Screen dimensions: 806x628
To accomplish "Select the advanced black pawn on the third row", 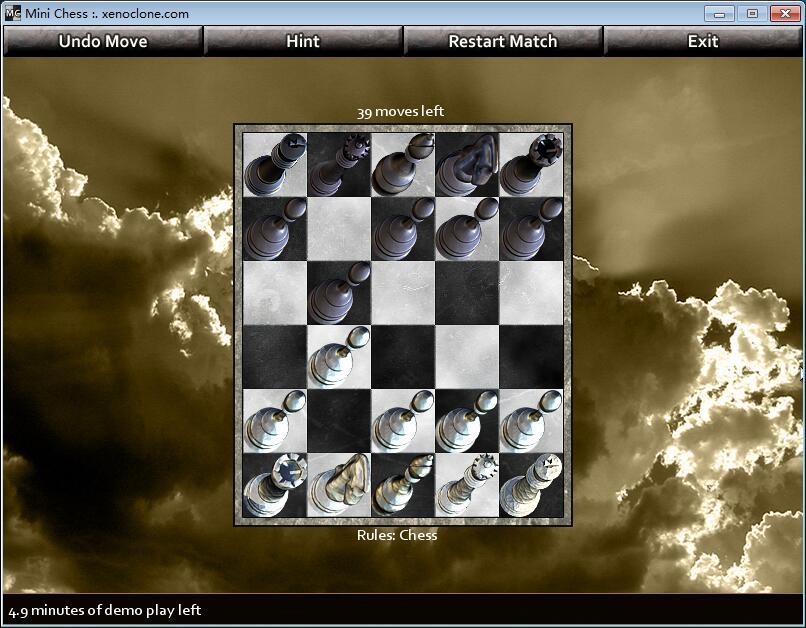I will coord(339,293).
